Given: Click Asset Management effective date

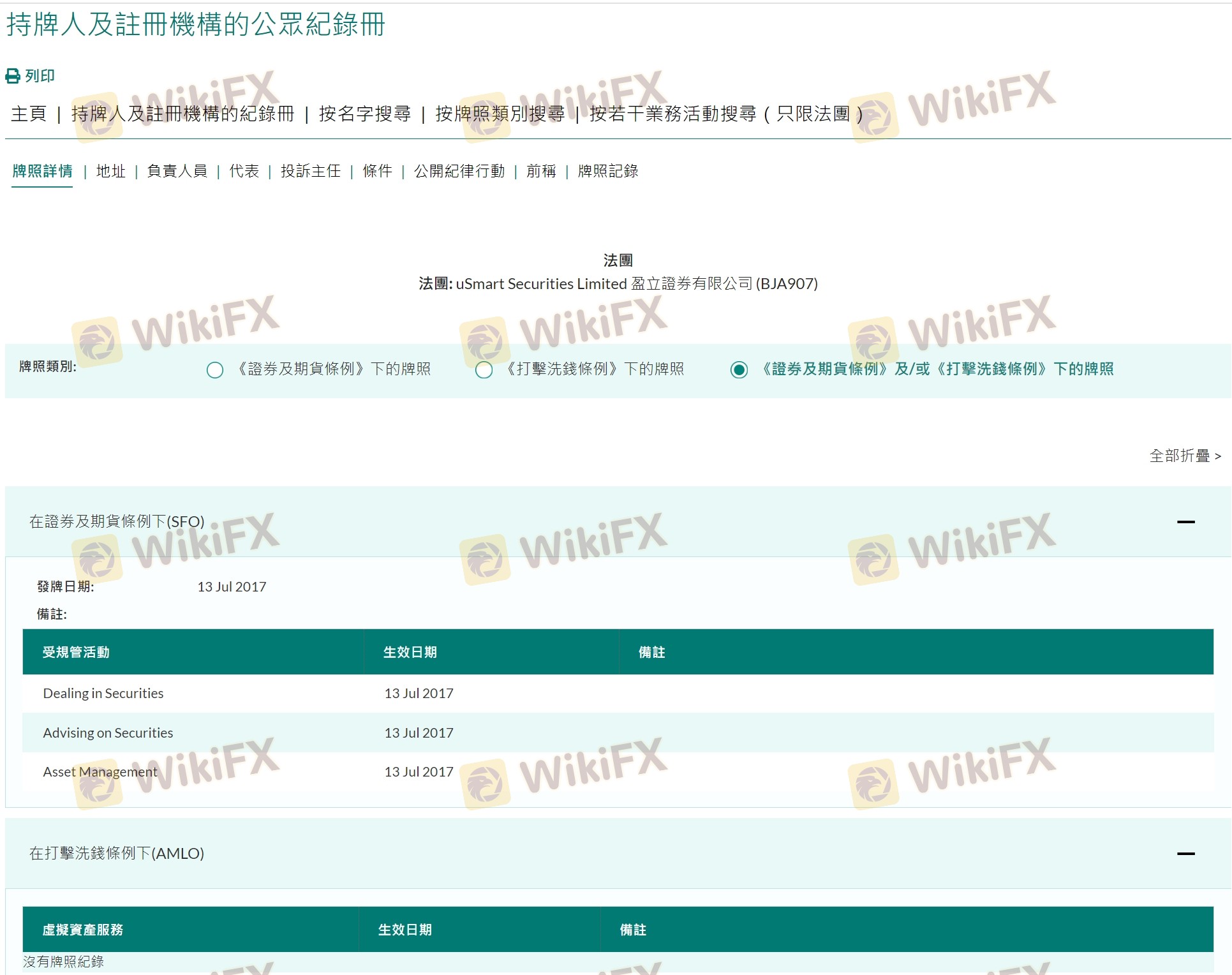Looking at the screenshot, I should tap(419, 772).
